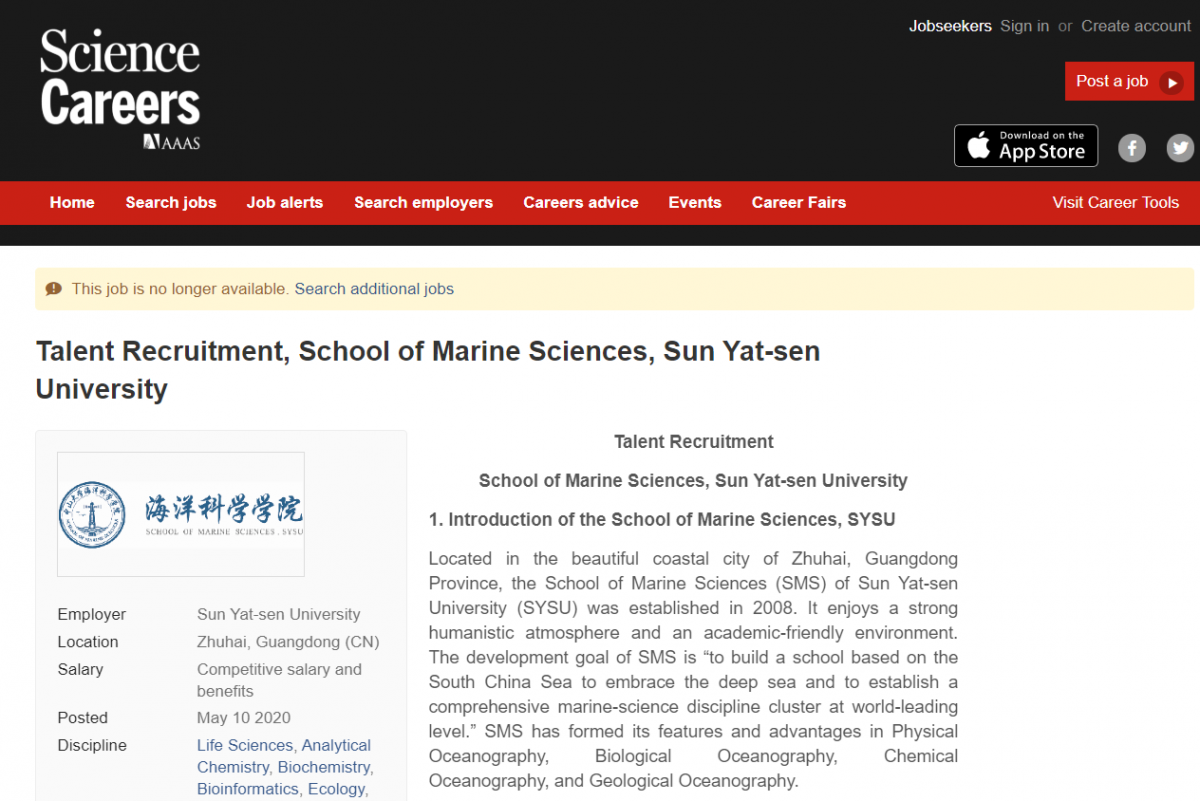Viewport: 1200px width, 801px height.
Task: Open the Twitter icon link
Action: 1180,148
